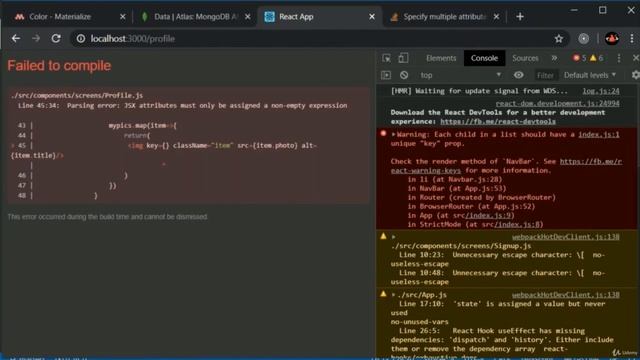Open the Chrome three-dot menu
The height and width of the screenshot is (360, 640).
tap(631, 38)
